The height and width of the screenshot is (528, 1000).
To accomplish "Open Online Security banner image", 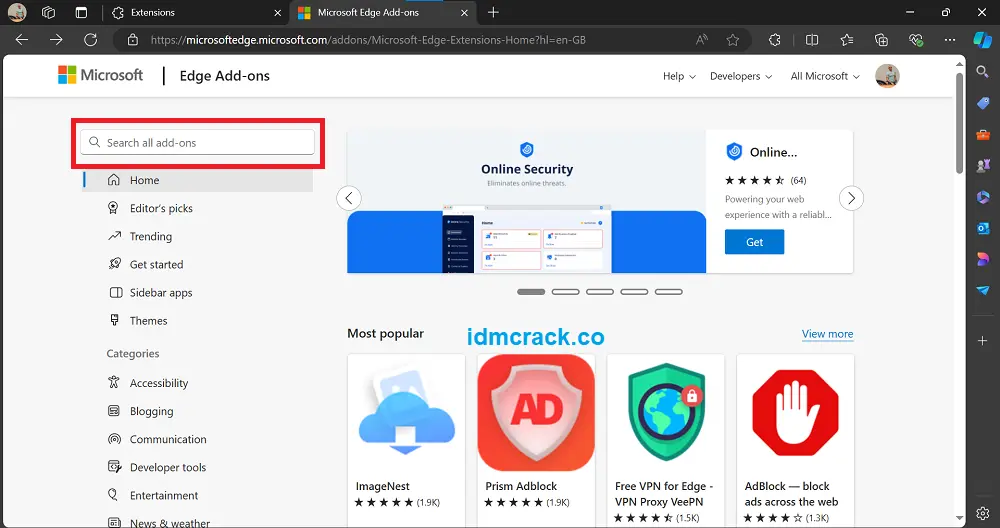I will click(527, 202).
